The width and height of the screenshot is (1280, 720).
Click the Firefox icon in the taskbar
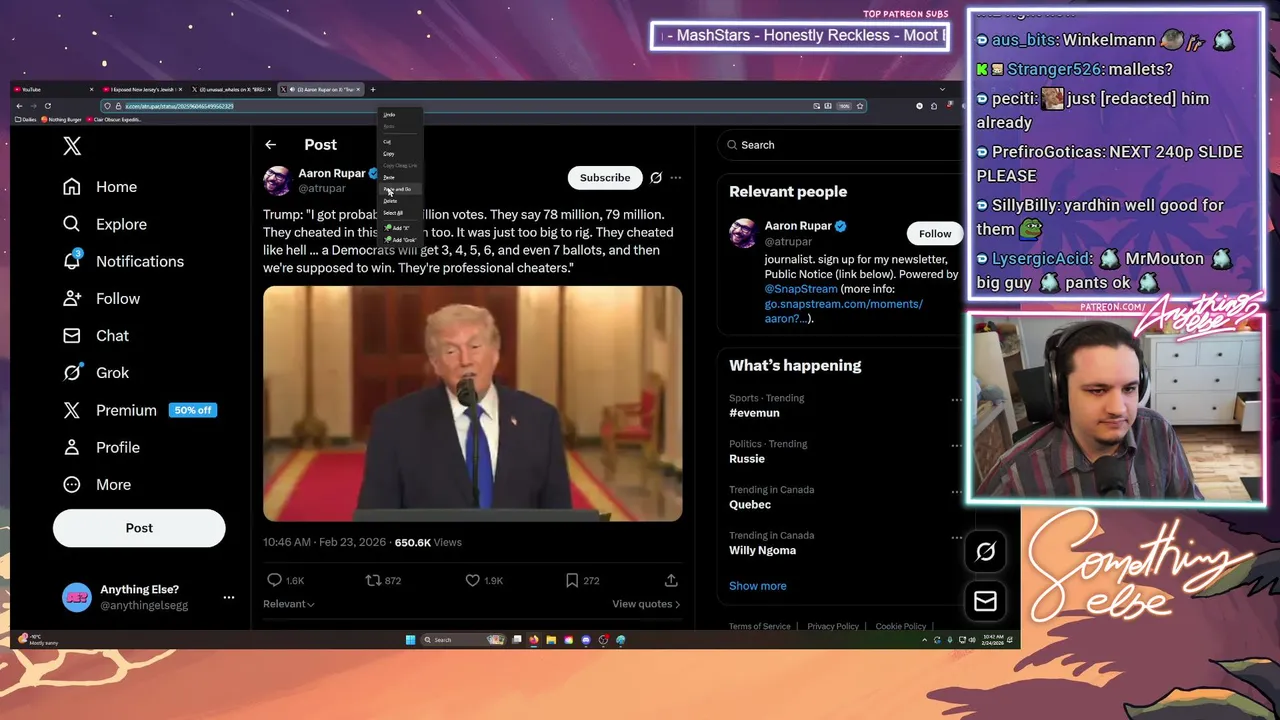[534, 640]
